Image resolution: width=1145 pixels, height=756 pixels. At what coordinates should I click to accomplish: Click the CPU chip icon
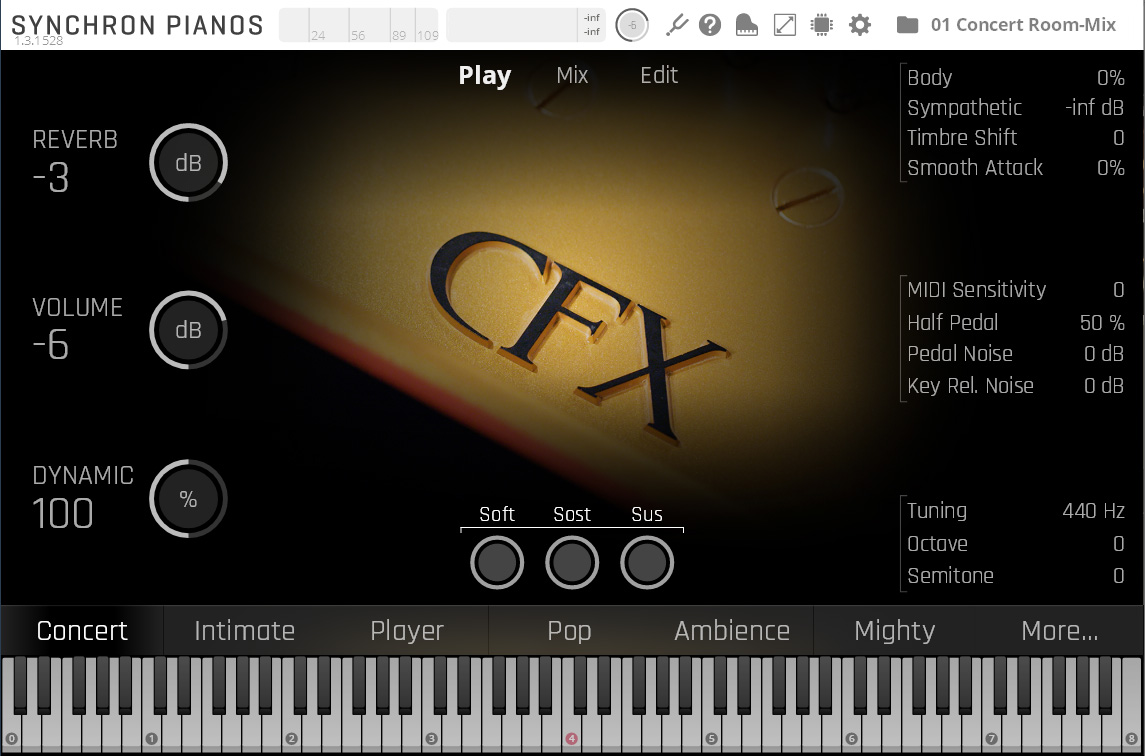point(822,25)
